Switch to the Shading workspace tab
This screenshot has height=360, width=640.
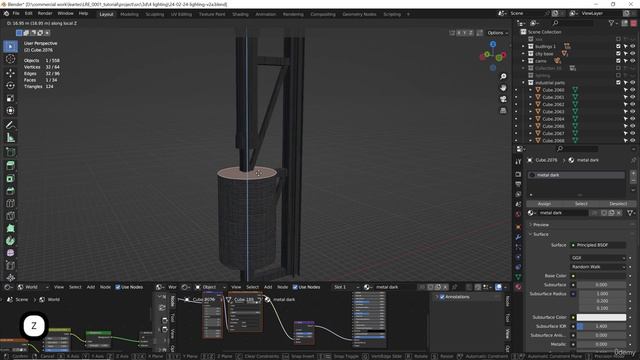[240, 14]
